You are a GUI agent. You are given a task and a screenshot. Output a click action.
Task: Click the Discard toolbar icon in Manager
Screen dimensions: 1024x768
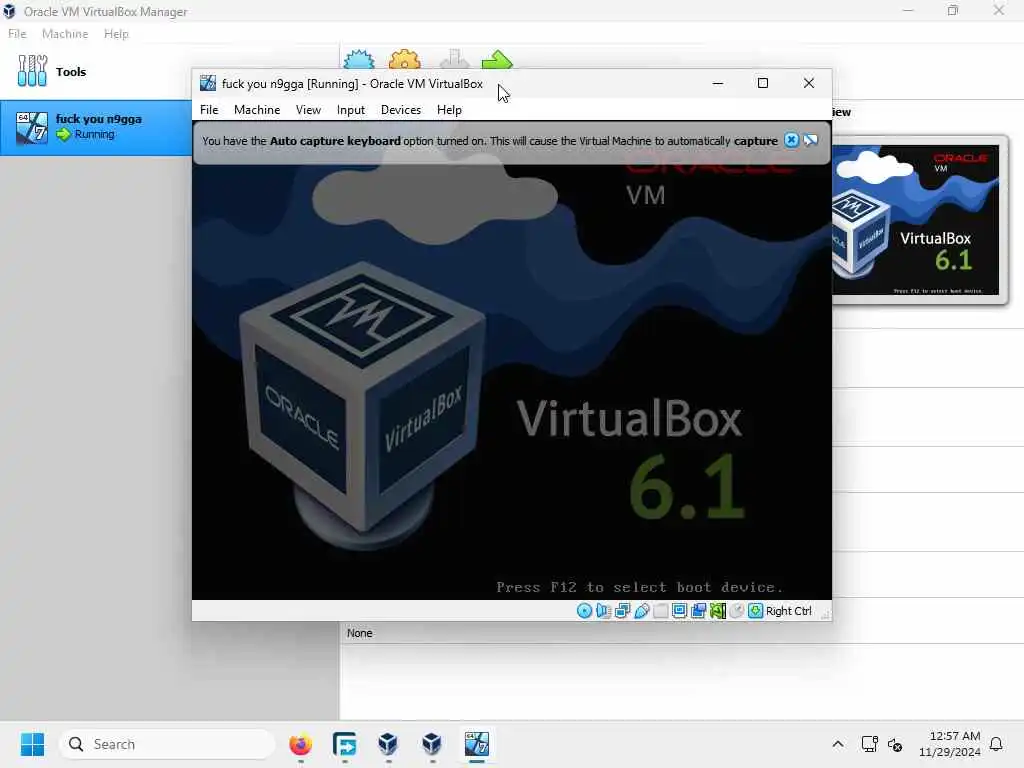(x=454, y=59)
